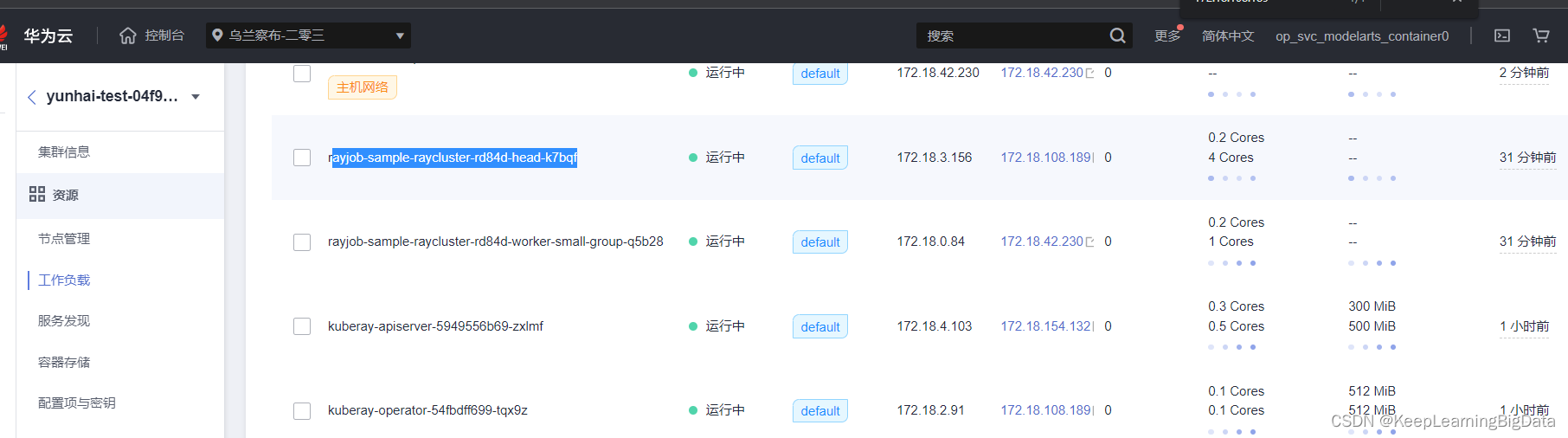Click pod IP 172.18.4.103
This screenshot has height=438, width=1568.
coord(935,326)
